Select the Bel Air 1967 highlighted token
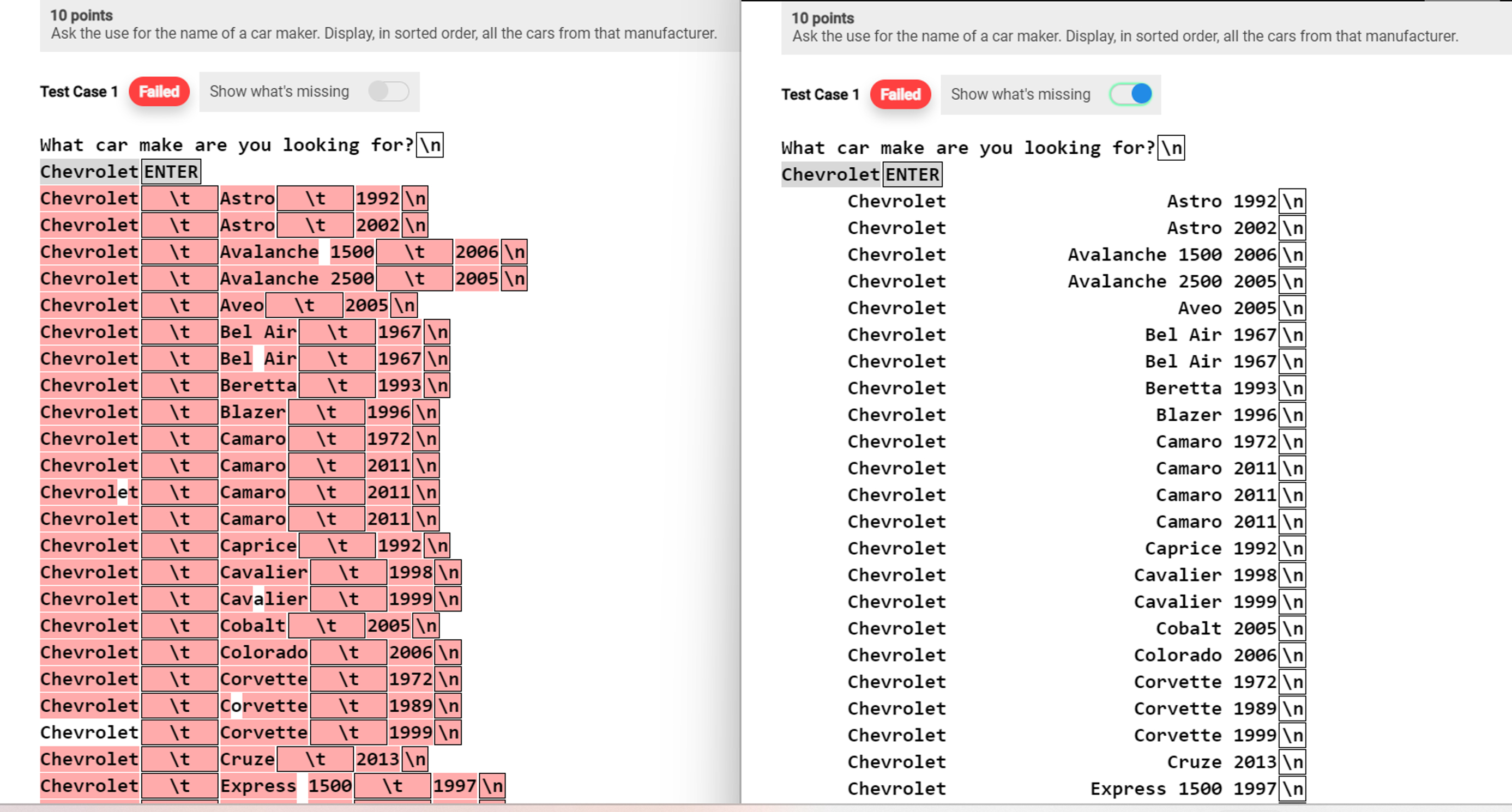Image resolution: width=1512 pixels, height=812 pixels. (x=258, y=332)
